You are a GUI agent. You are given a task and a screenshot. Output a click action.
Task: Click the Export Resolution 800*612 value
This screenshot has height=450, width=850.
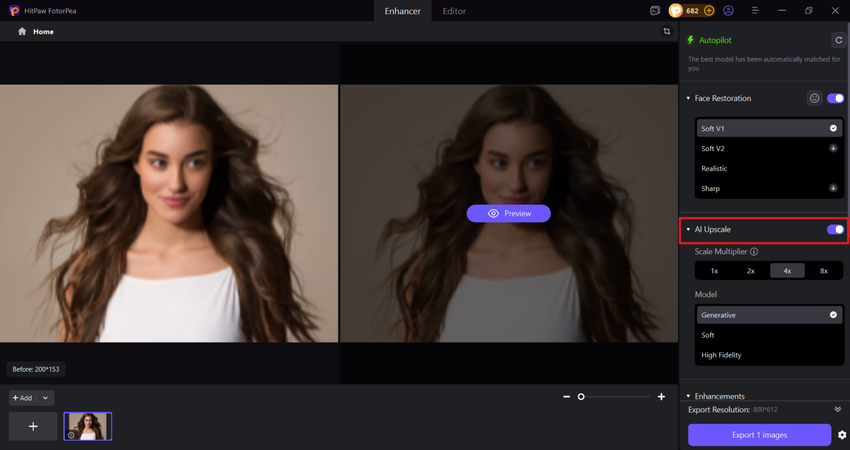765,410
